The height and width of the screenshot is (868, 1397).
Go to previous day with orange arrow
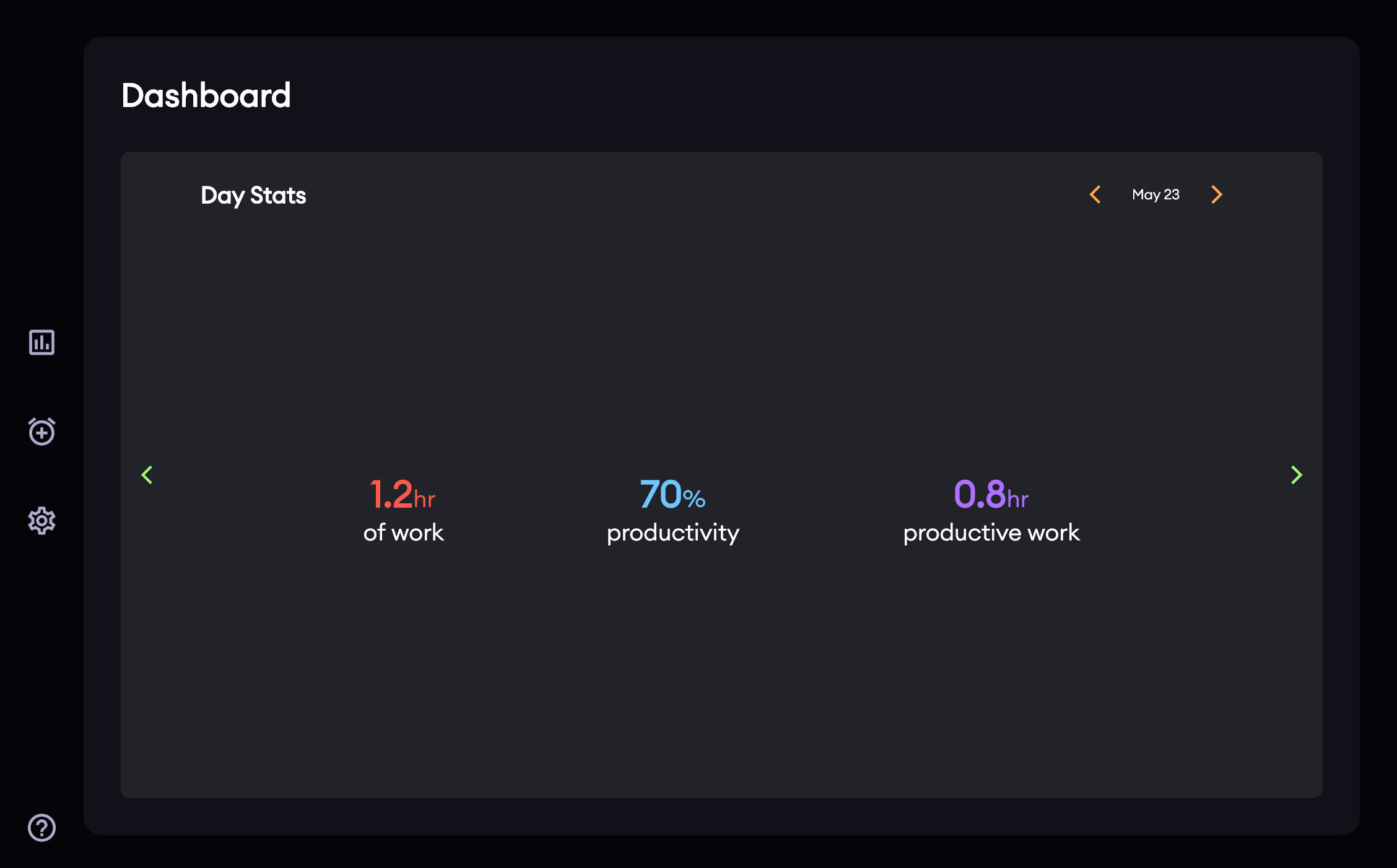click(x=1095, y=194)
